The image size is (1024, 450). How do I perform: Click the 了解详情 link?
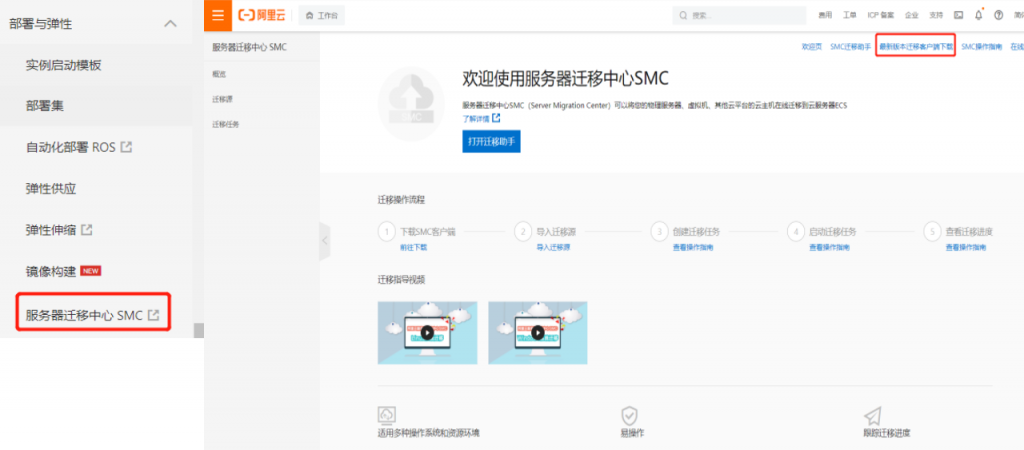[x=476, y=119]
